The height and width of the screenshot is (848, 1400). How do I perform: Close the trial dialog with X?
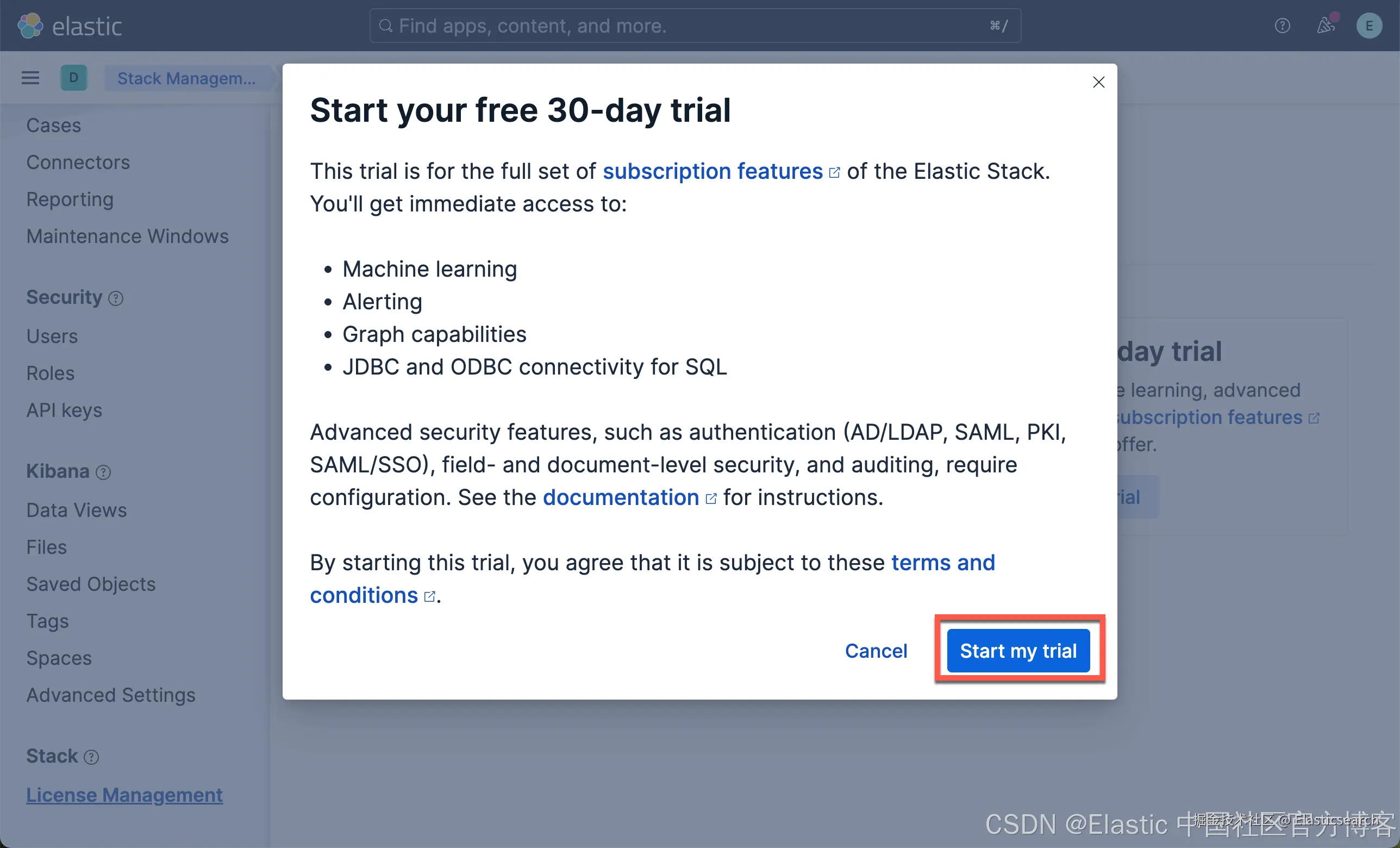1099,83
